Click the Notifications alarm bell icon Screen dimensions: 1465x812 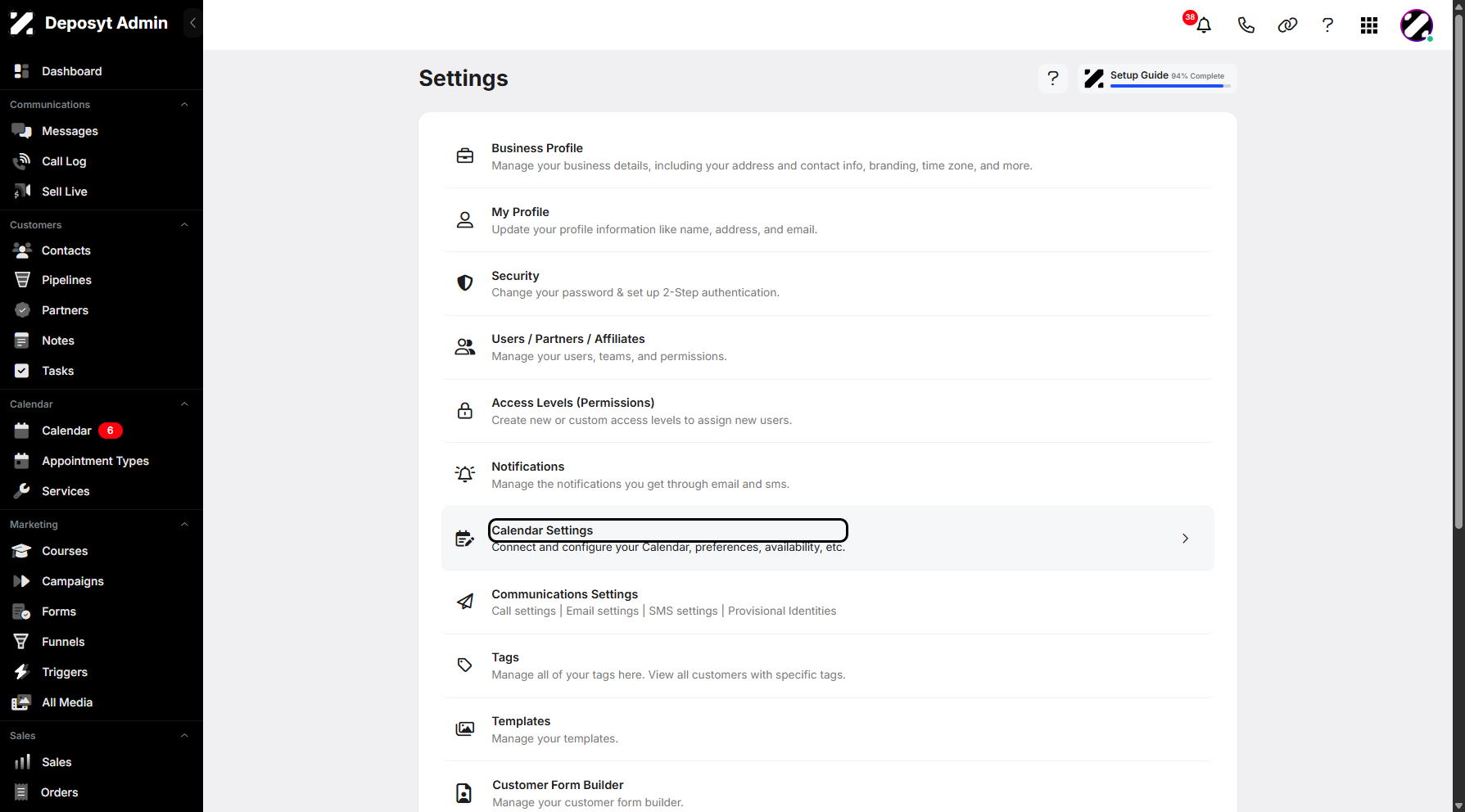click(x=465, y=474)
